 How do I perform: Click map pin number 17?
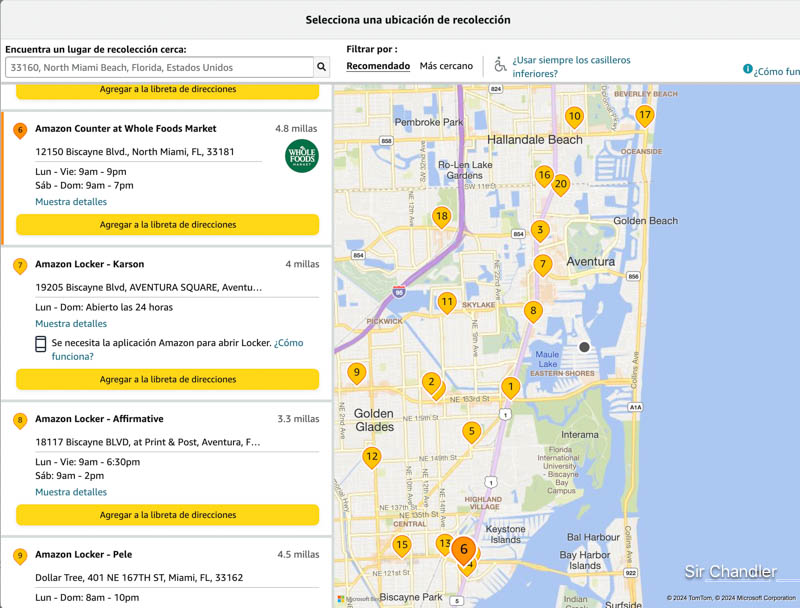[645, 115]
